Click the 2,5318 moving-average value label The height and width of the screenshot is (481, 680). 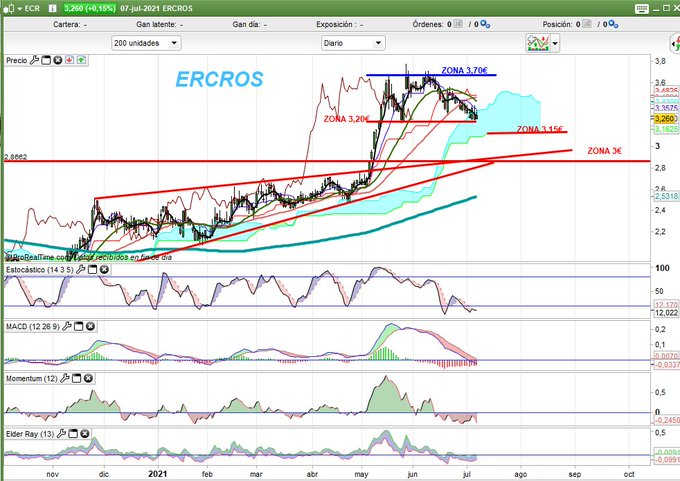tap(666, 196)
